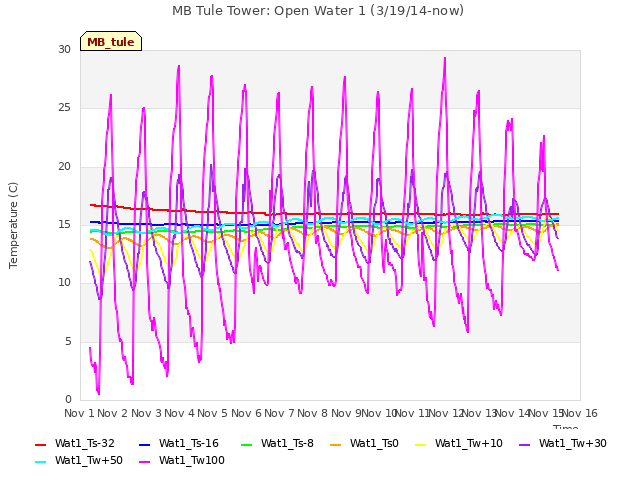Click the Nov 4 x-axis label
Viewport: 640px width, 480px height.
[179, 413]
